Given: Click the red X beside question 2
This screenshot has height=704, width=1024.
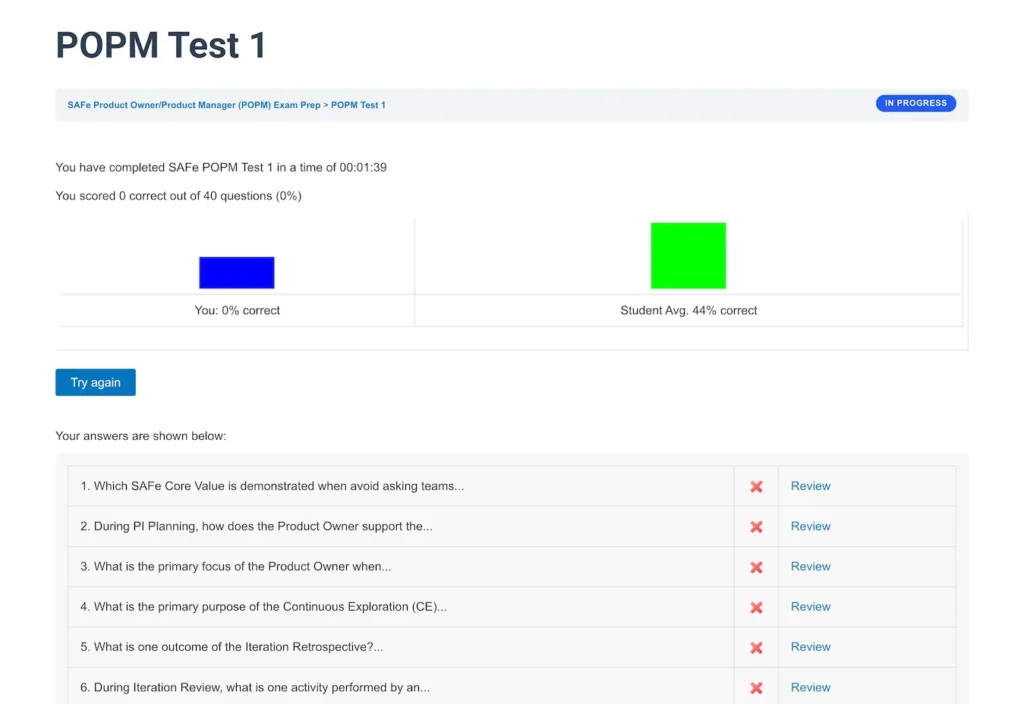Looking at the screenshot, I should point(756,526).
